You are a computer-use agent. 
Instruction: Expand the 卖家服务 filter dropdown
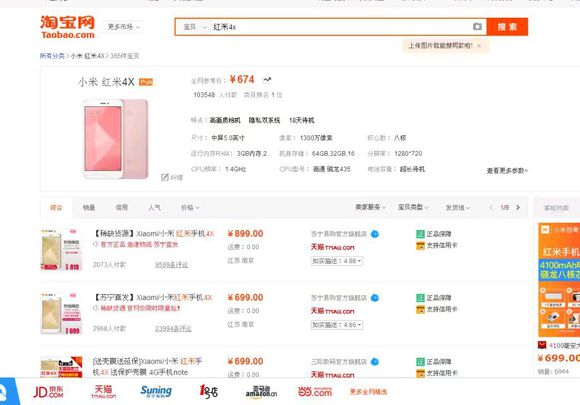[x=370, y=207]
